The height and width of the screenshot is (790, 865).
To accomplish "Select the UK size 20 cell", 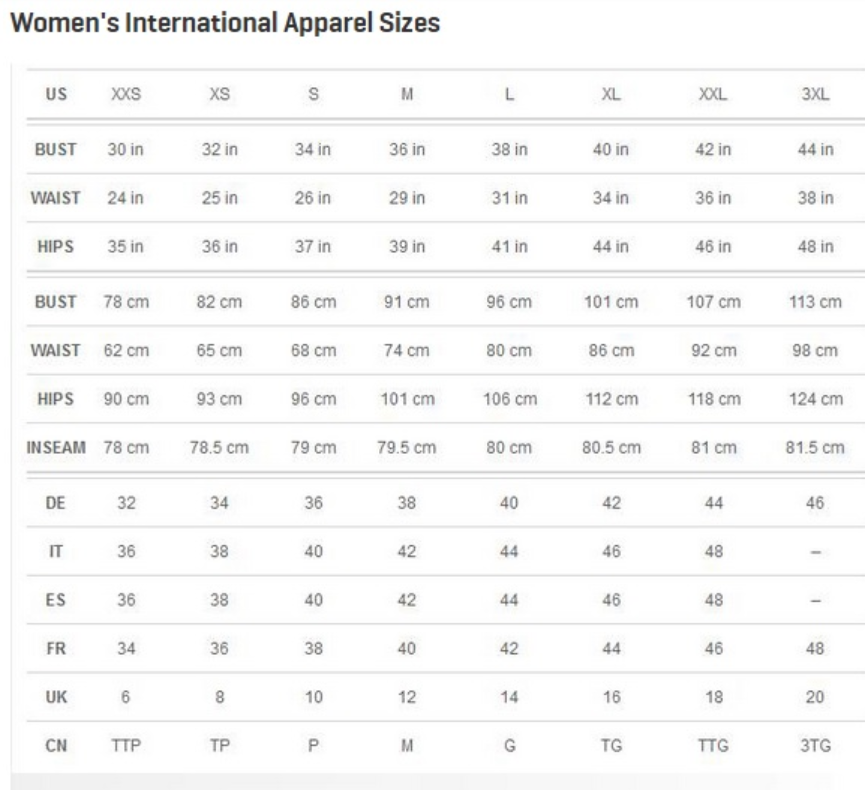I will click(815, 697).
